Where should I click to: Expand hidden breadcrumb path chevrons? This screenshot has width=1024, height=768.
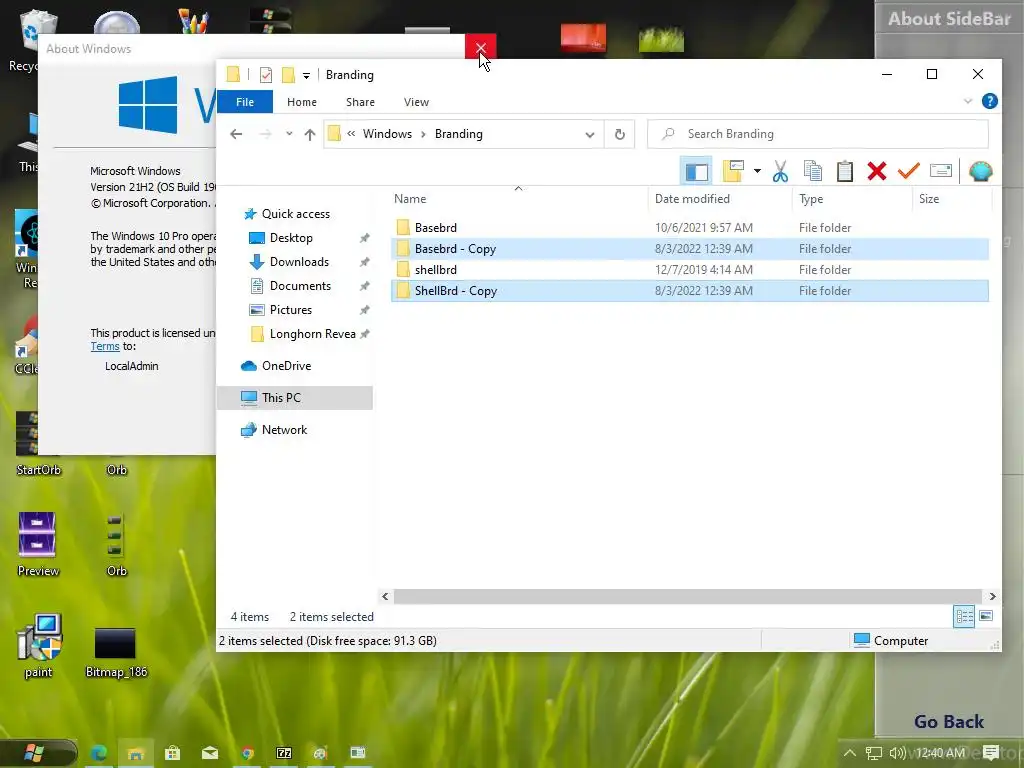351,134
